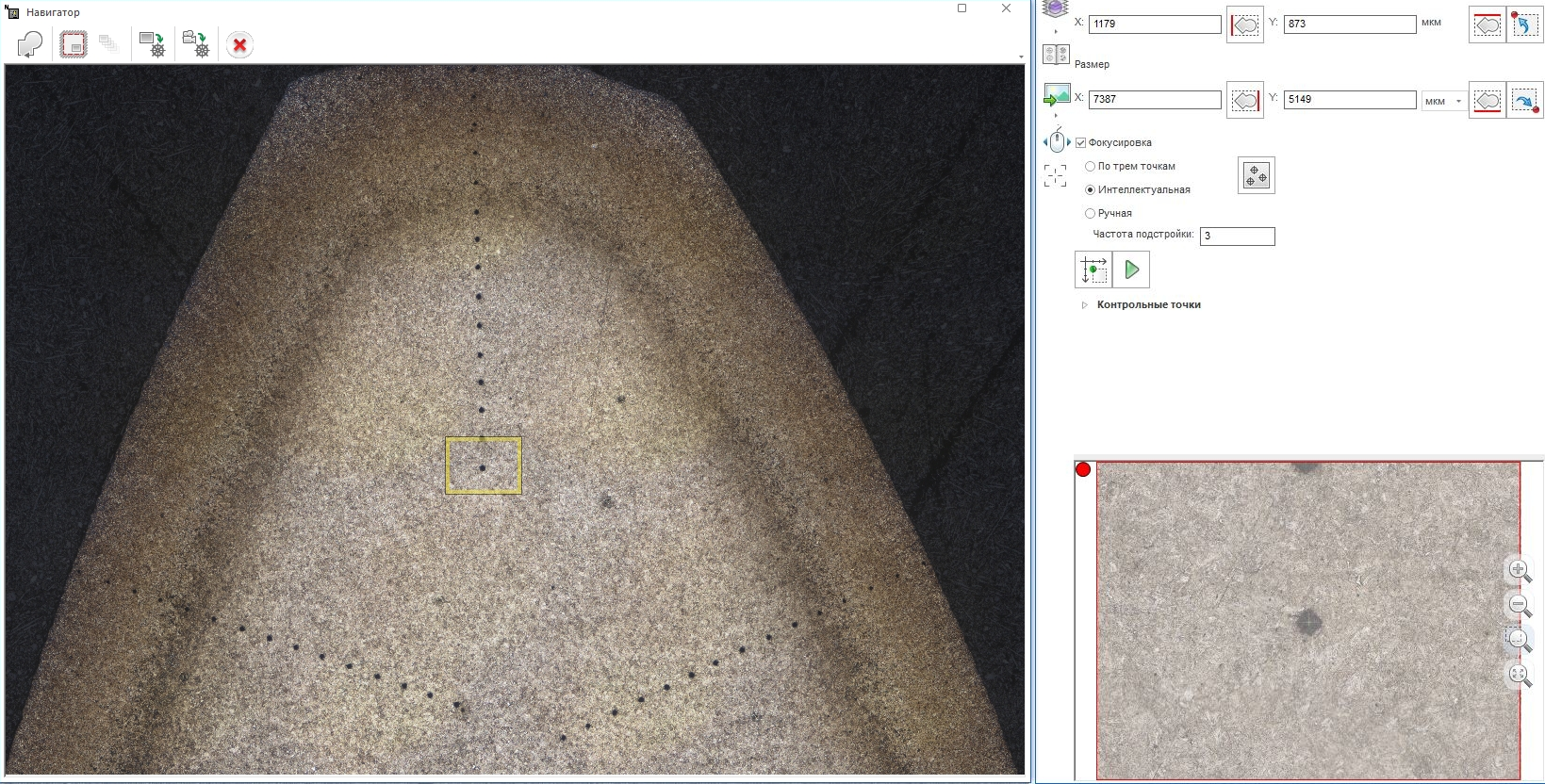
Task: Open the мкм units dropdown
Action: [x=1444, y=101]
